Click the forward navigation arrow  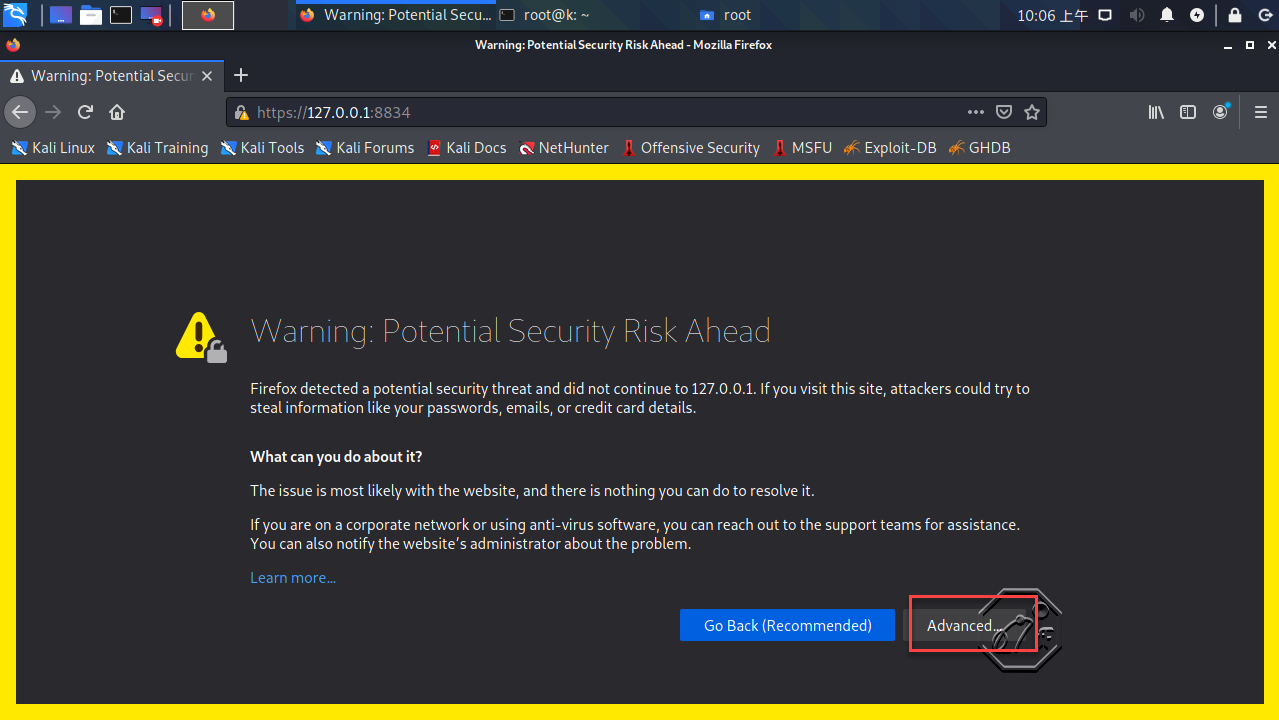pyautogui.click(x=54, y=112)
